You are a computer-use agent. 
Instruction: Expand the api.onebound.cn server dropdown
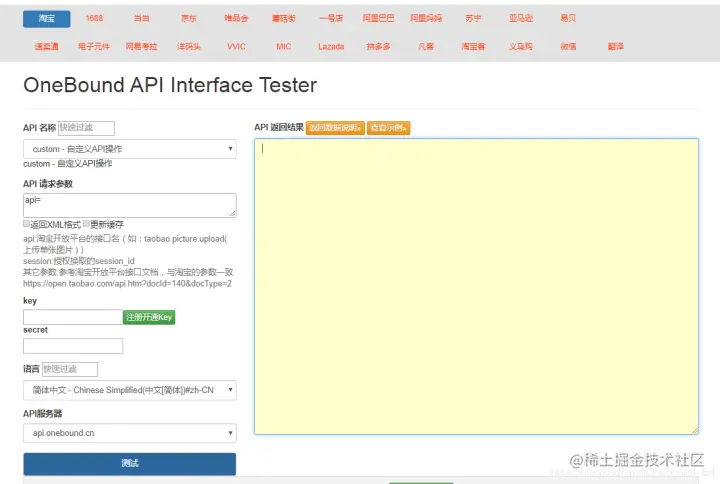(x=129, y=433)
